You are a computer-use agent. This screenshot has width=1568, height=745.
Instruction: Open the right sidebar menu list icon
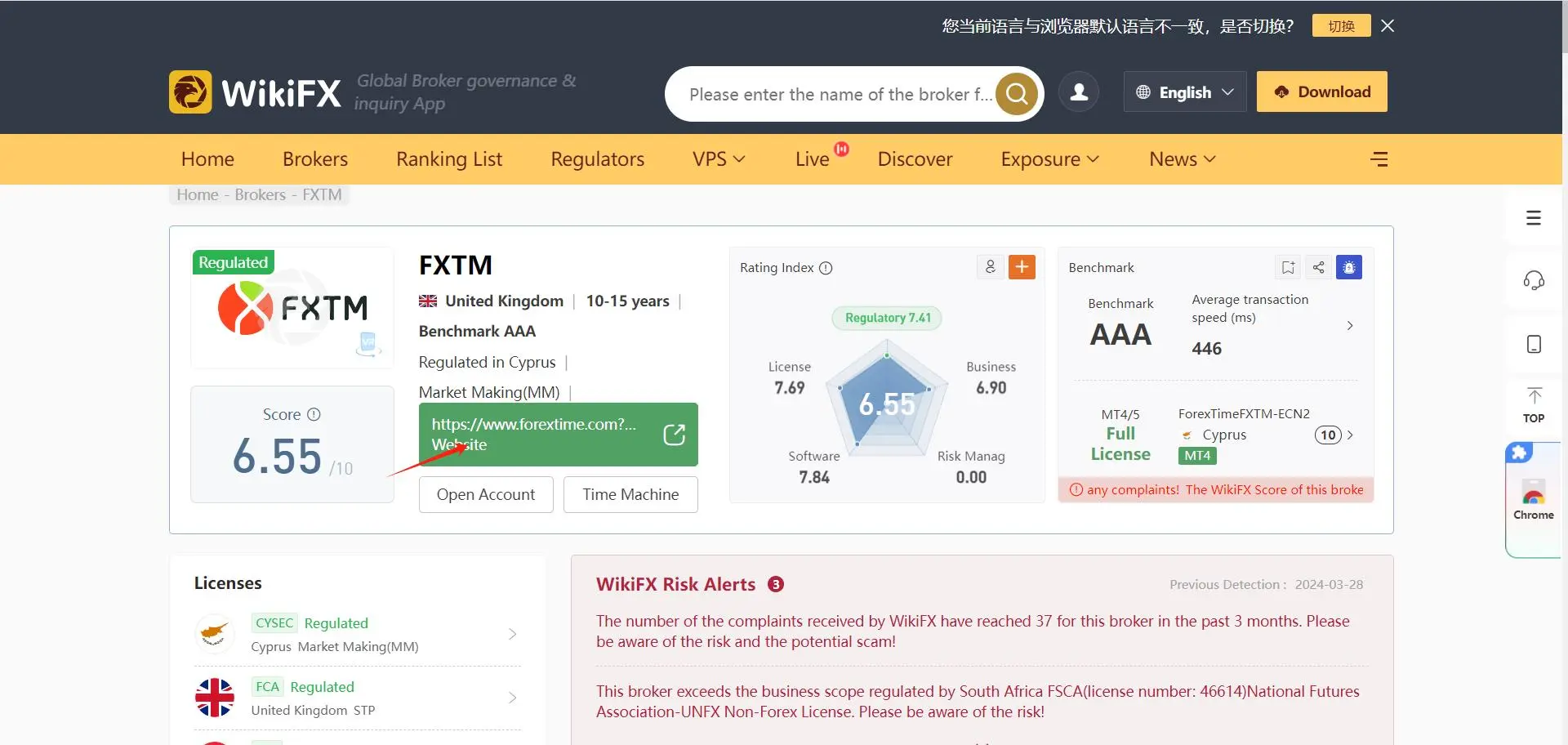pos(1534,218)
